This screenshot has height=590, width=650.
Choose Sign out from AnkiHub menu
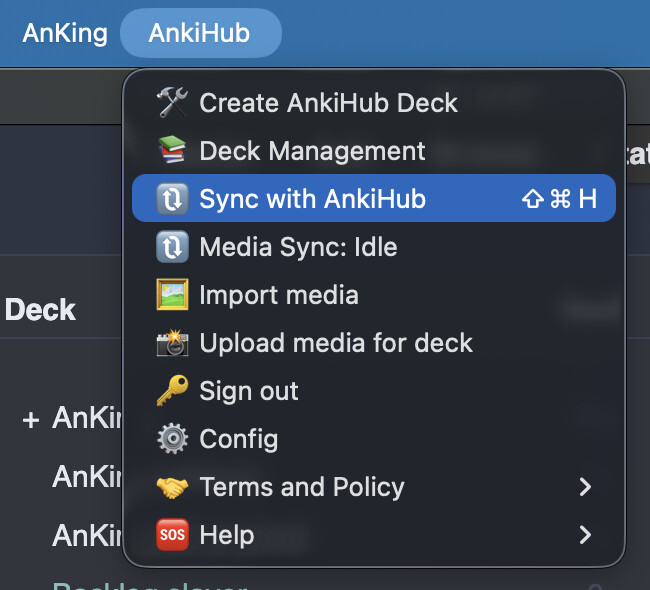click(x=249, y=391)
